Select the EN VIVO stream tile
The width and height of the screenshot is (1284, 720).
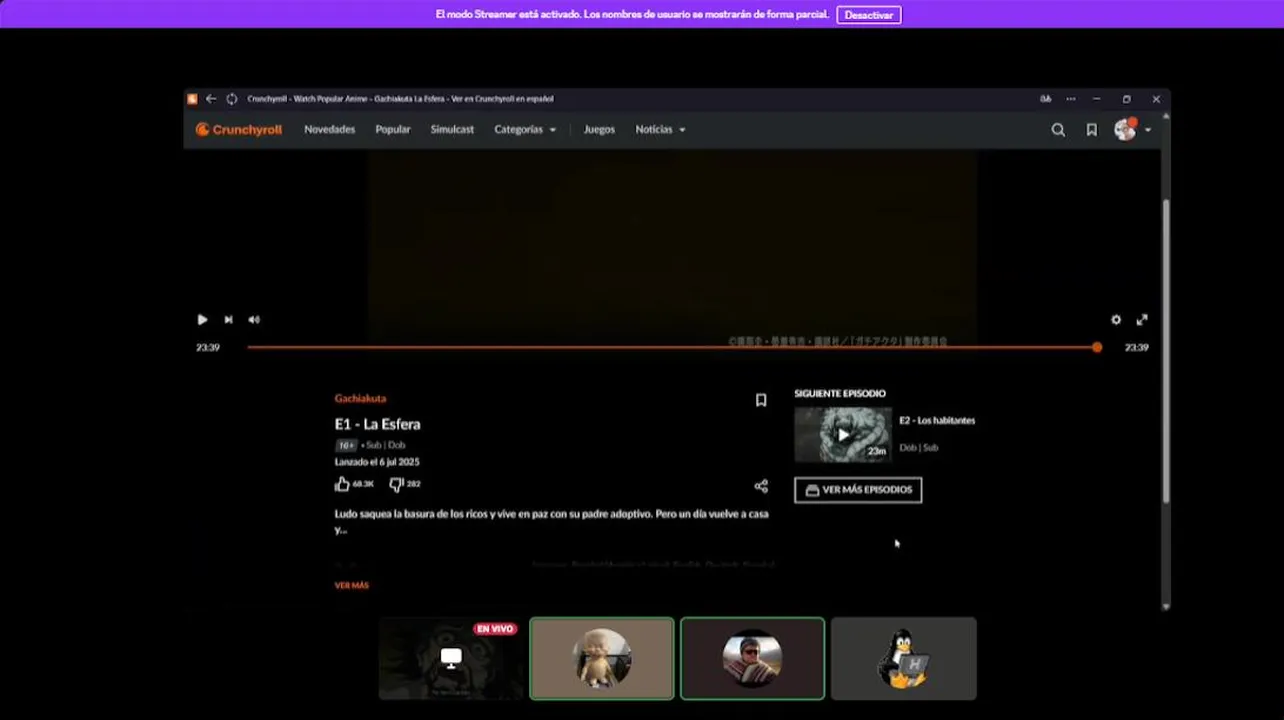(x=451, y=658)
